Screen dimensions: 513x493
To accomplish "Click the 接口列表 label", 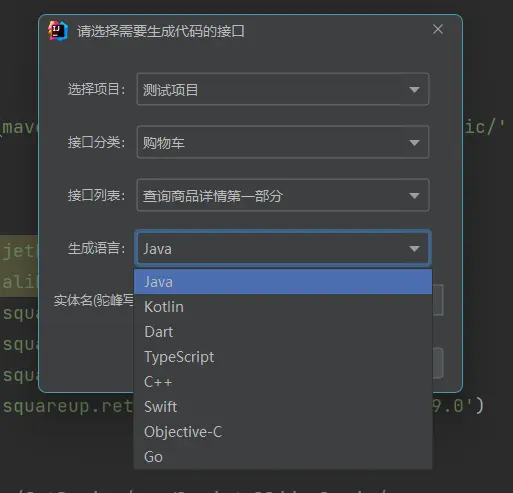I will (96, 195).
